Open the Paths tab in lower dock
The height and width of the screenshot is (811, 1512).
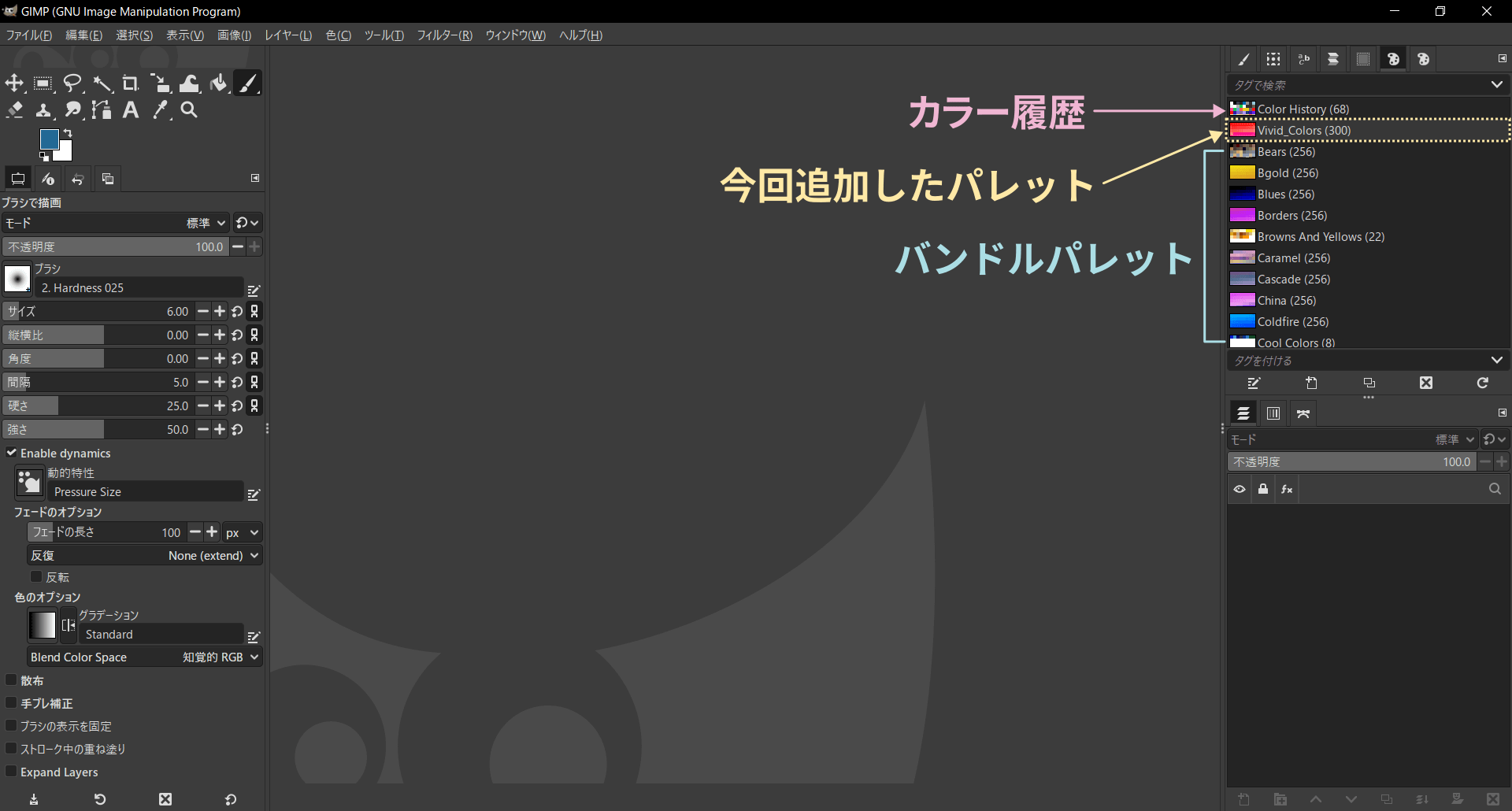pos(1303,413)
